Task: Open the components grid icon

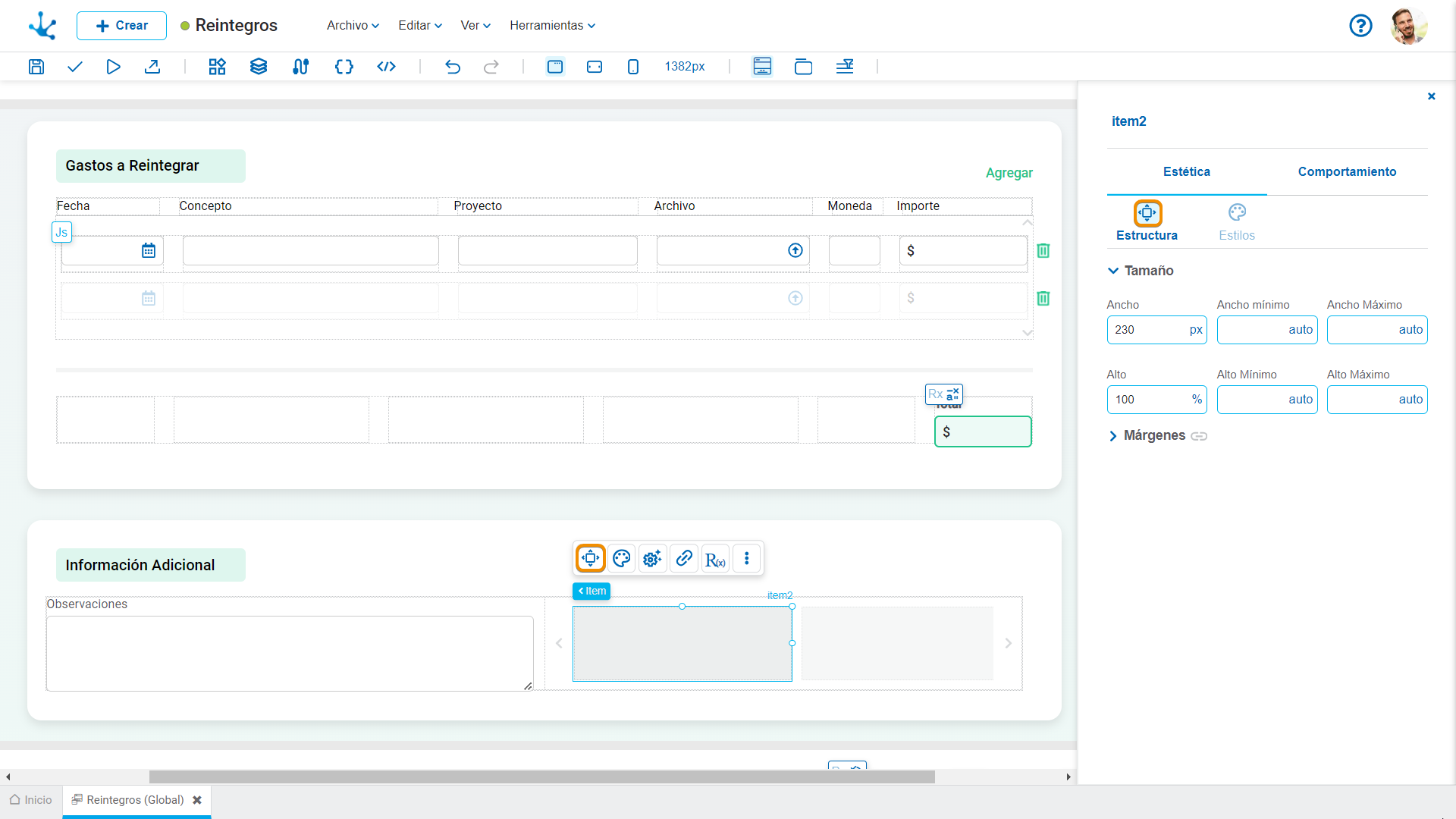Action: click(218, 67)
